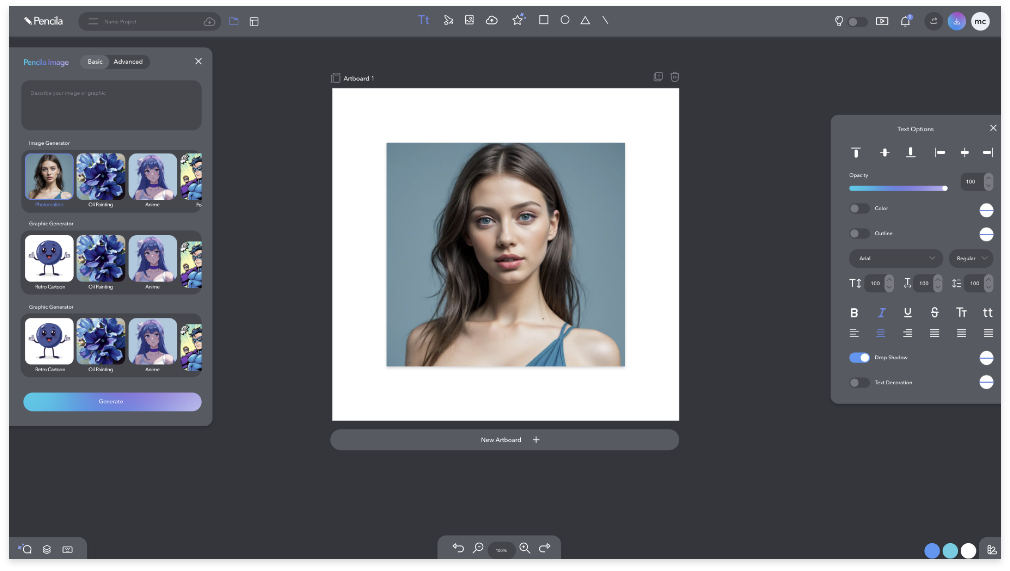Click the image description text field
Image resolution: width=1010 pixels, height=571 pixels.
click(x=111, y=105)
